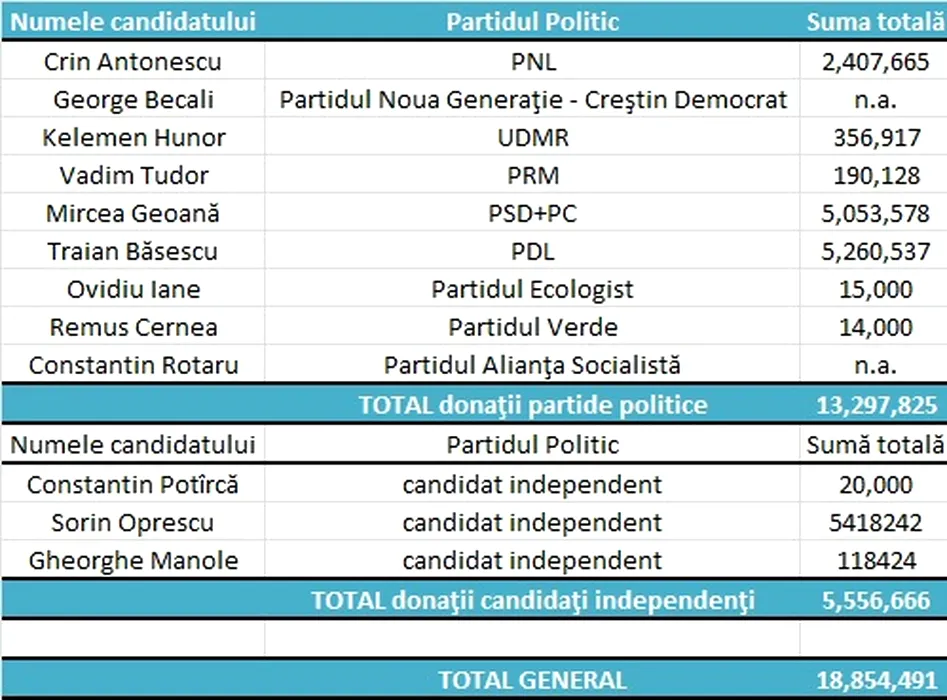Click Gheorghe Manole's amount 118424
The height and width of the screenshot is (700, 947).
point(873,560)
